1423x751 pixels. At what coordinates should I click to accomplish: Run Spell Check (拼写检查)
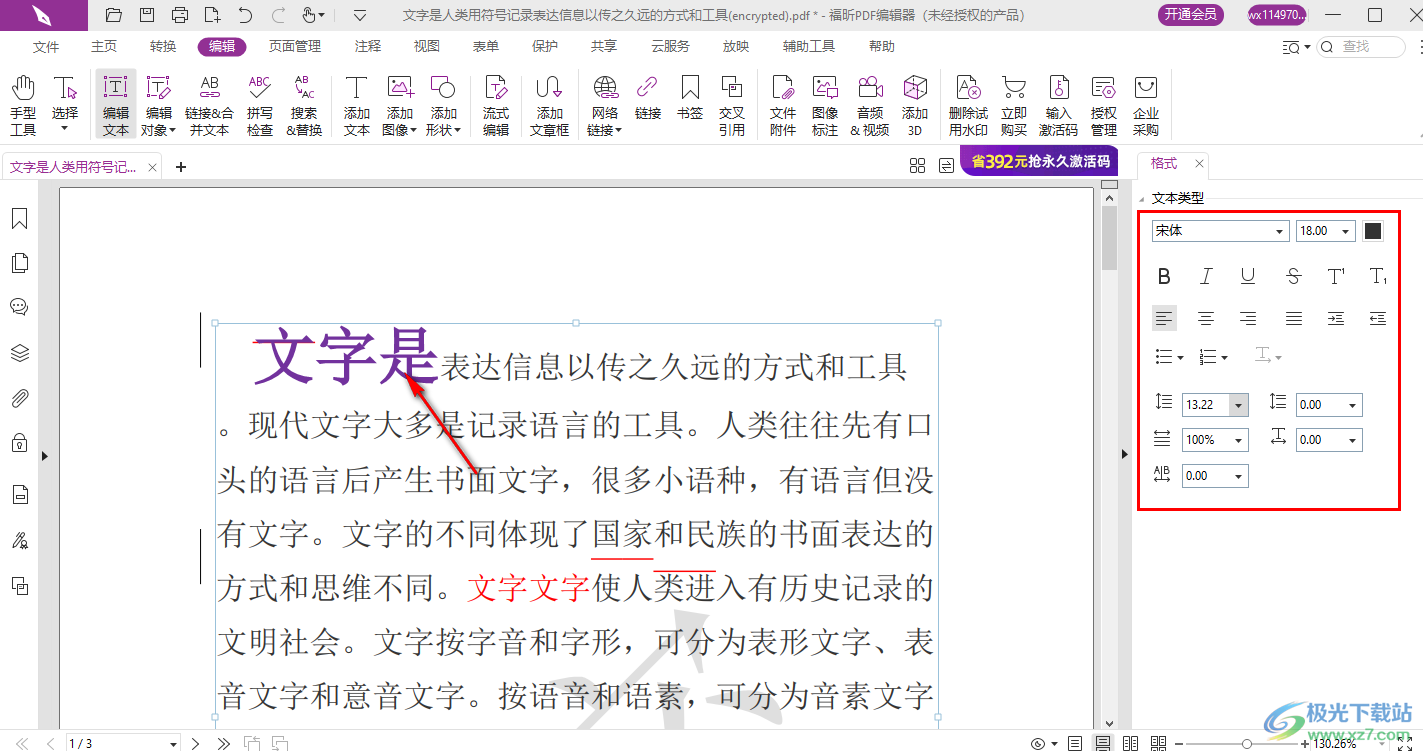(260, 105)
